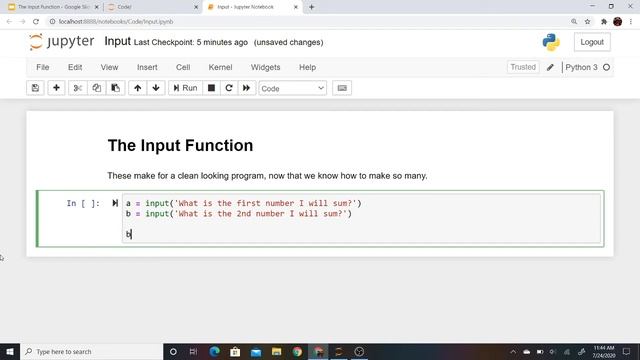The width and height of the screenshot is (640, 360).
Task: Rename notebook by clicking Input title
Action: pos(118,41)
